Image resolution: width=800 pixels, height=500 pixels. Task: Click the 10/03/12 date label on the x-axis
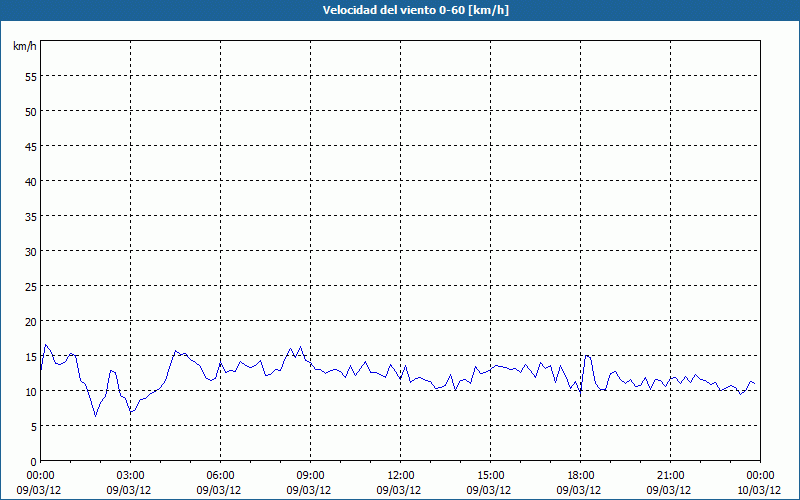(x=759, y=490)
